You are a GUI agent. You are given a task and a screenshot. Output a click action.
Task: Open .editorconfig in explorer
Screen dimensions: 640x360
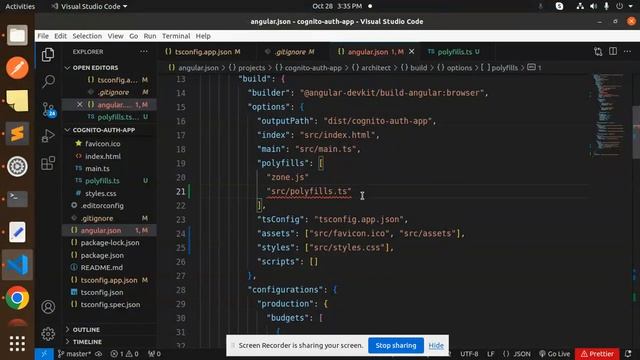(x=102, y=205)
